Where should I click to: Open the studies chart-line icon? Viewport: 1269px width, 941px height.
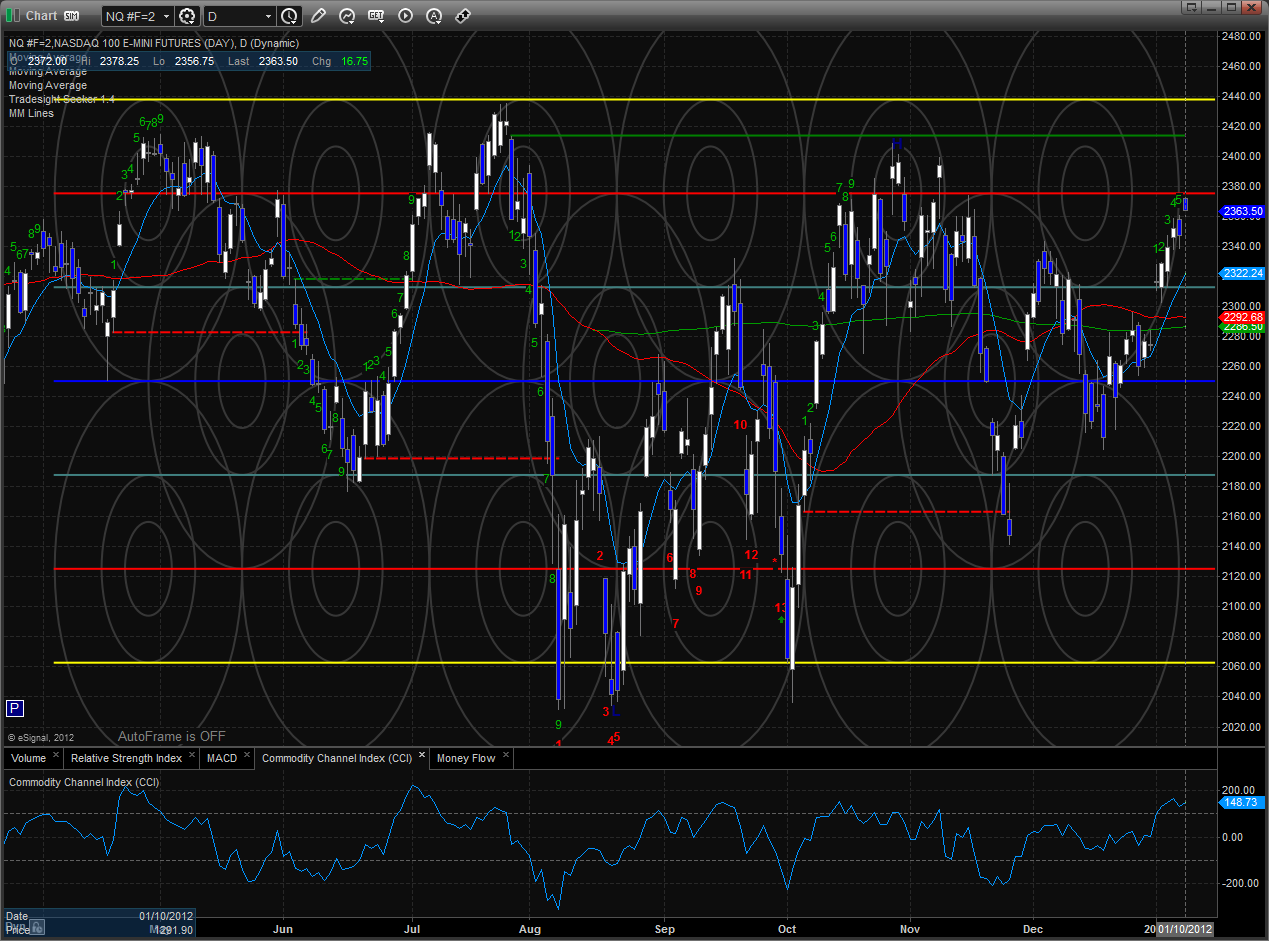[x=347, y=16]
